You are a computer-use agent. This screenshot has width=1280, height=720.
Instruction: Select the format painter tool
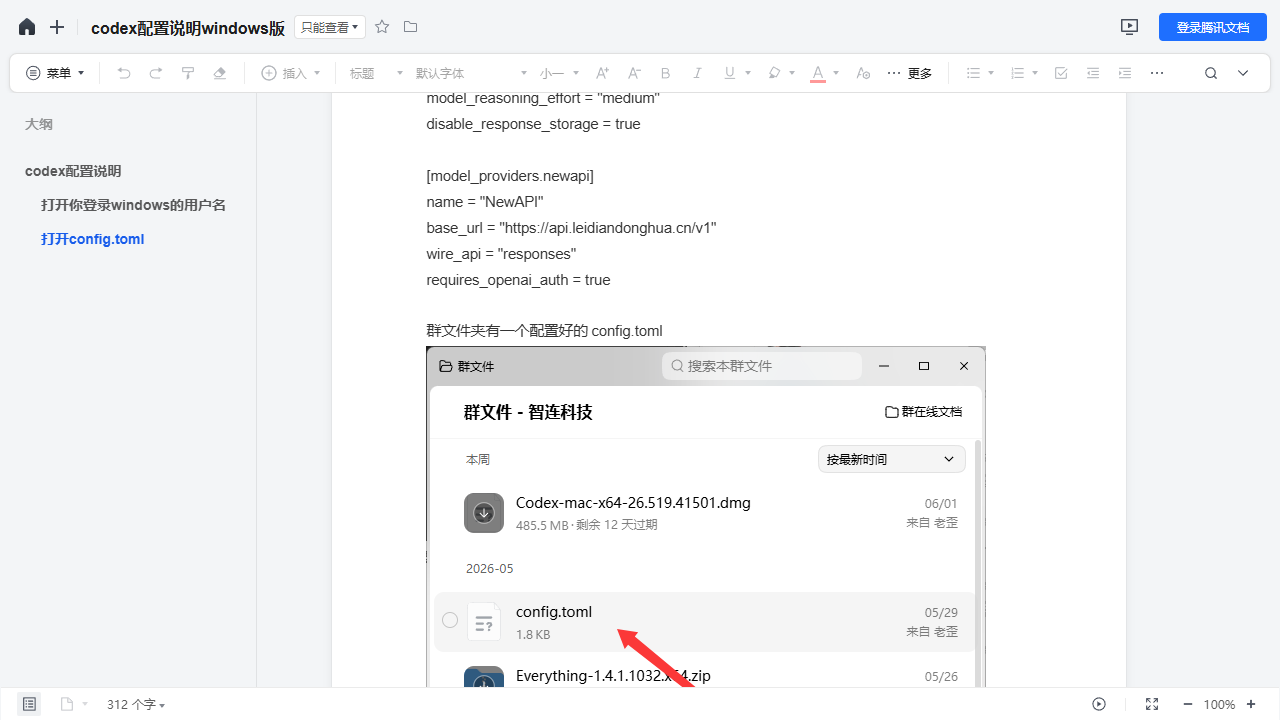[x=188, y=73]
